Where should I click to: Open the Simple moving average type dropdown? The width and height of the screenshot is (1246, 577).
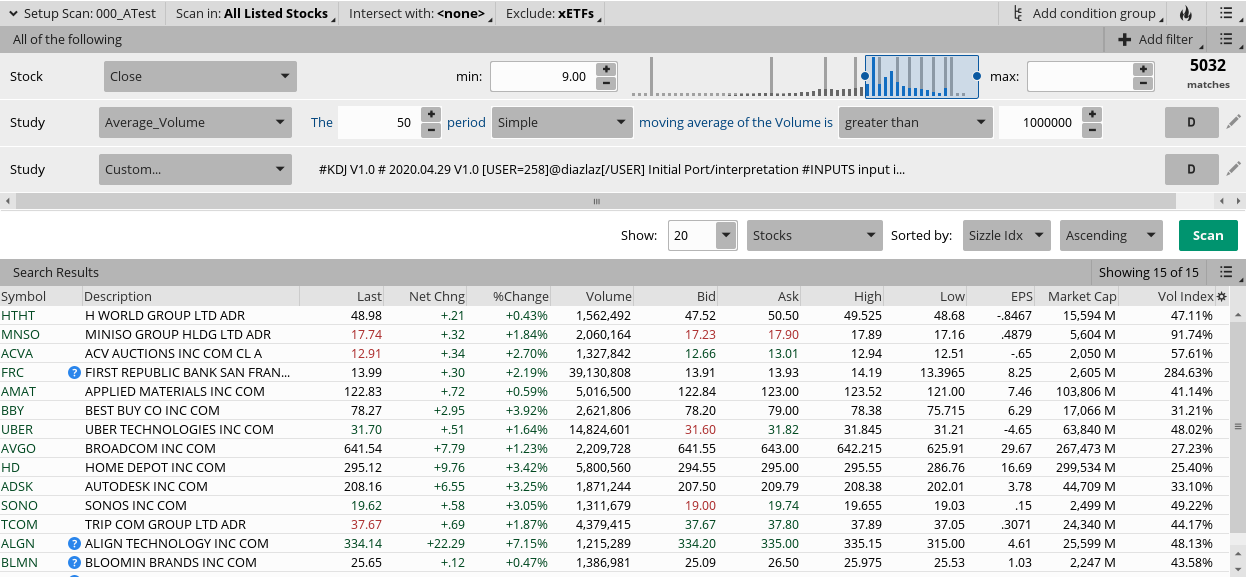562,122
